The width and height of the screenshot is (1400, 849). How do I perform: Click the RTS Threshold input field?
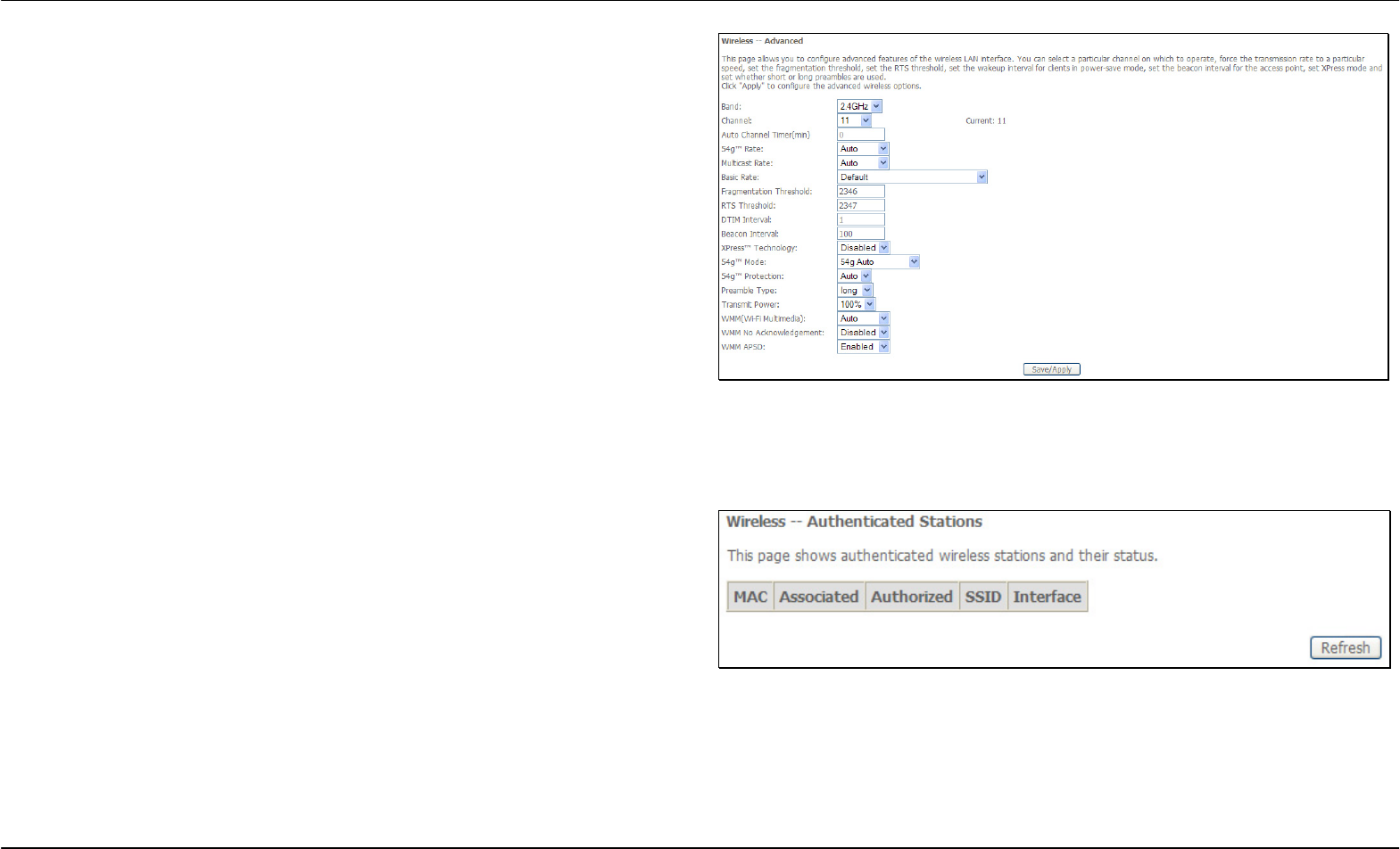point(861,206)
